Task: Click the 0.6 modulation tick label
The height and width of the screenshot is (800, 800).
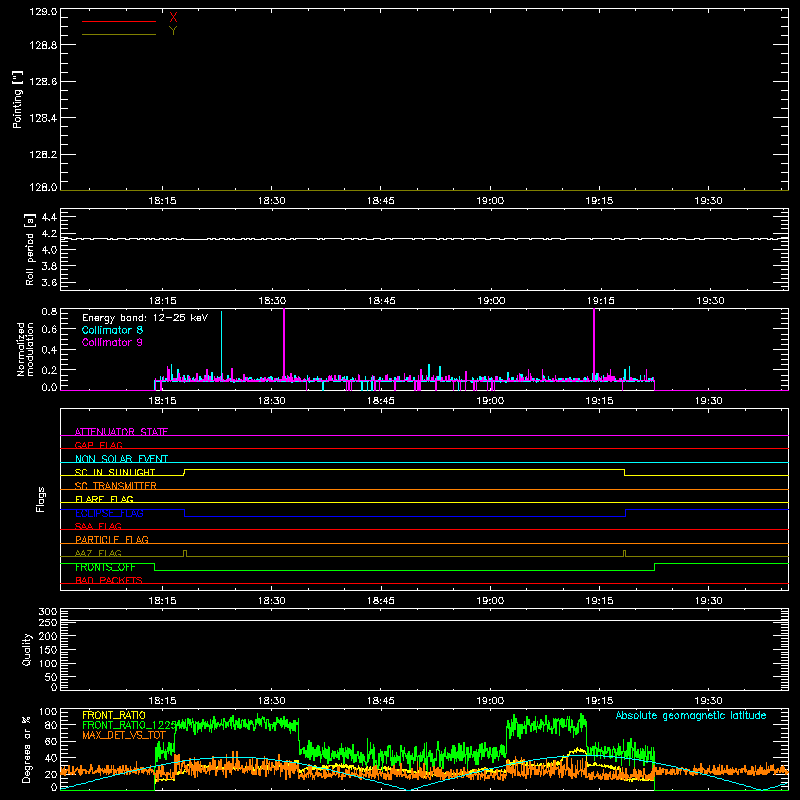Action: tap(49, 330)
